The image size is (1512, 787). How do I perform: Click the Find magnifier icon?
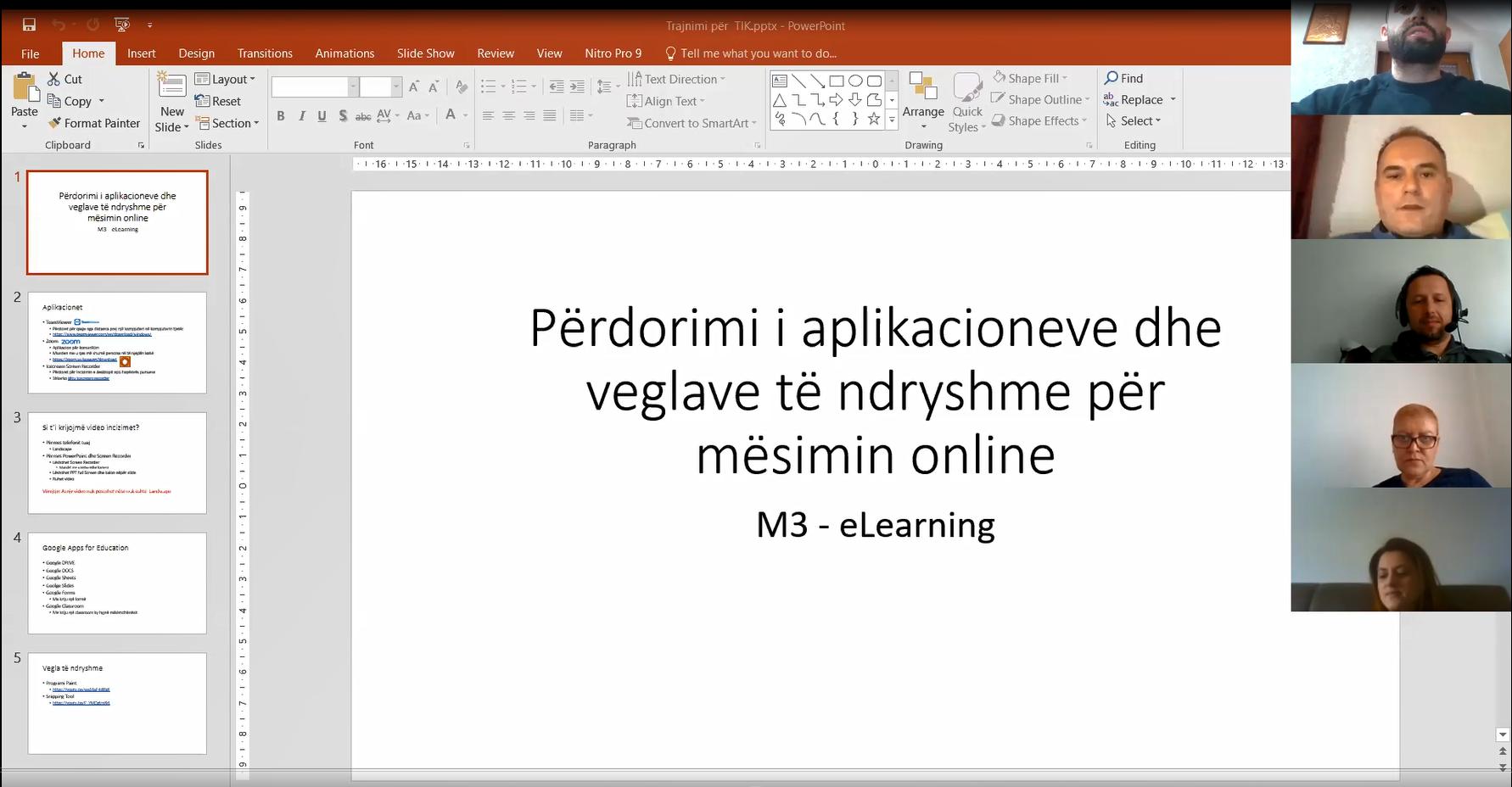[1111, 78]
